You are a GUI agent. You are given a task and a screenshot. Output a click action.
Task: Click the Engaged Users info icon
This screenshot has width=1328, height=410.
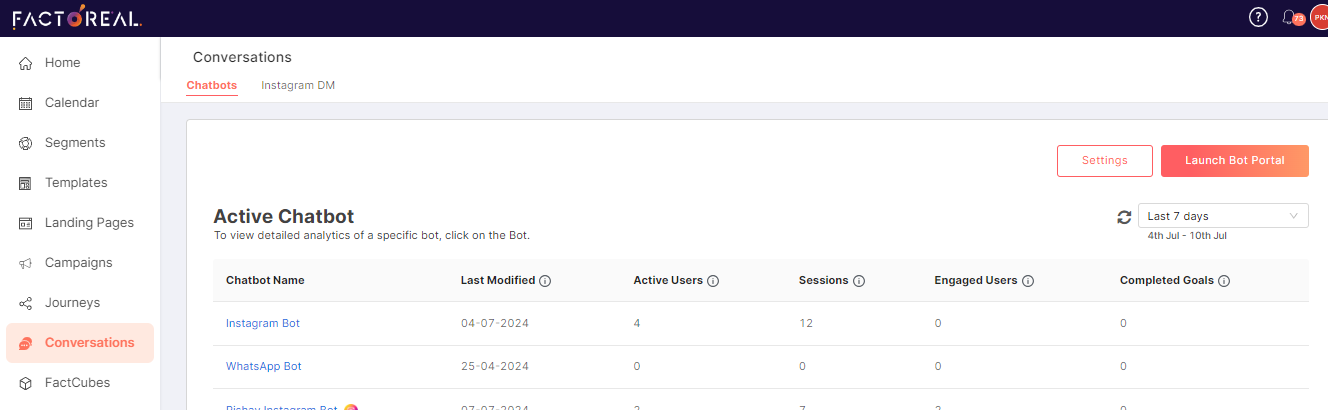(1028, 281)
